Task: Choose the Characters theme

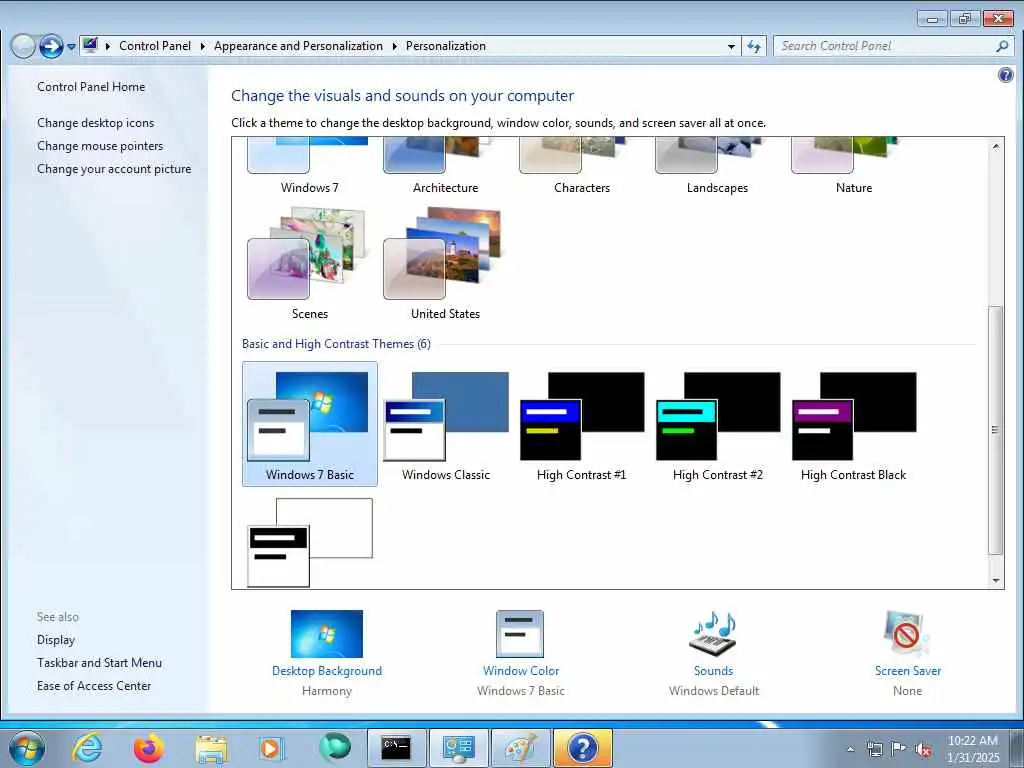Action: click(x=582, y=167)
